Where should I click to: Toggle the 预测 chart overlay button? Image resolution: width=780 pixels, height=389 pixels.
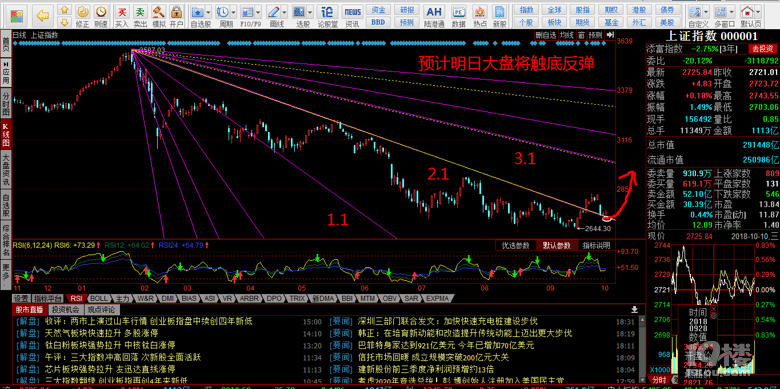coord(595,35)
